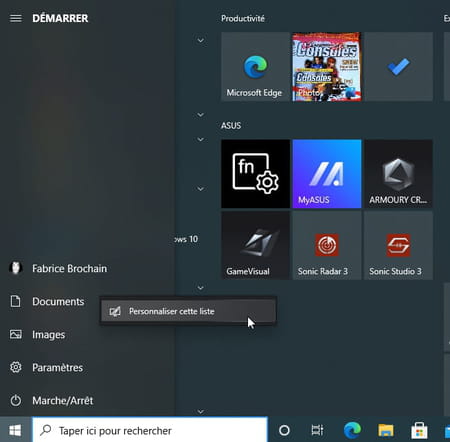Expand the chevron just above the taskbar
Screen dimensions: 450x442
pos(200,412)
